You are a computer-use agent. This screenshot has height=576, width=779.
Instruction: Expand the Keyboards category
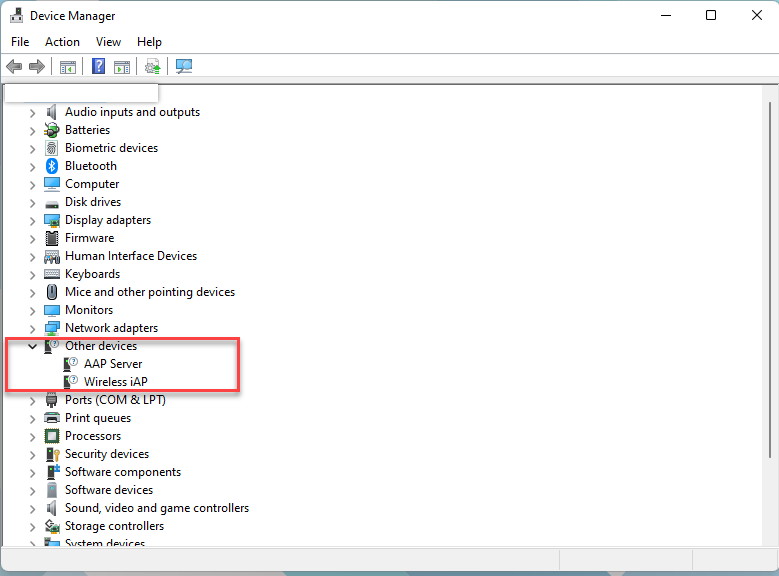tap(32, 275)
